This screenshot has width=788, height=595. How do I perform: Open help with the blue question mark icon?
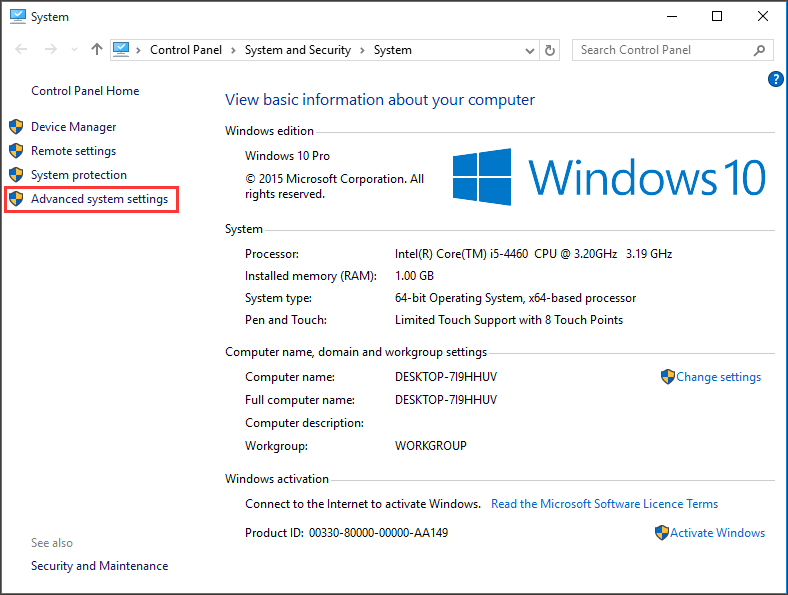[x=775, y=79]
